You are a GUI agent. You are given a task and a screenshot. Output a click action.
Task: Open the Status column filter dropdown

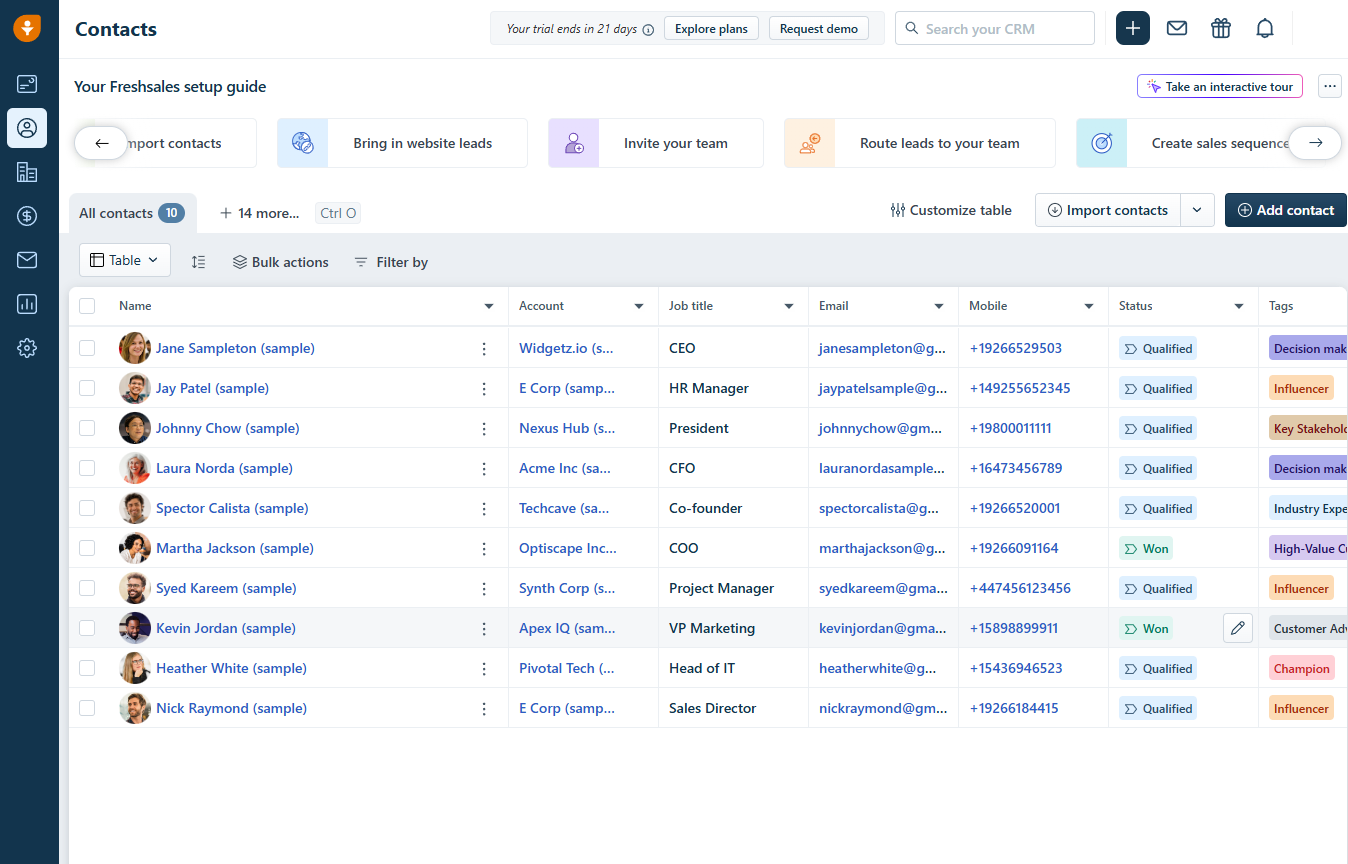(1239, 306)
